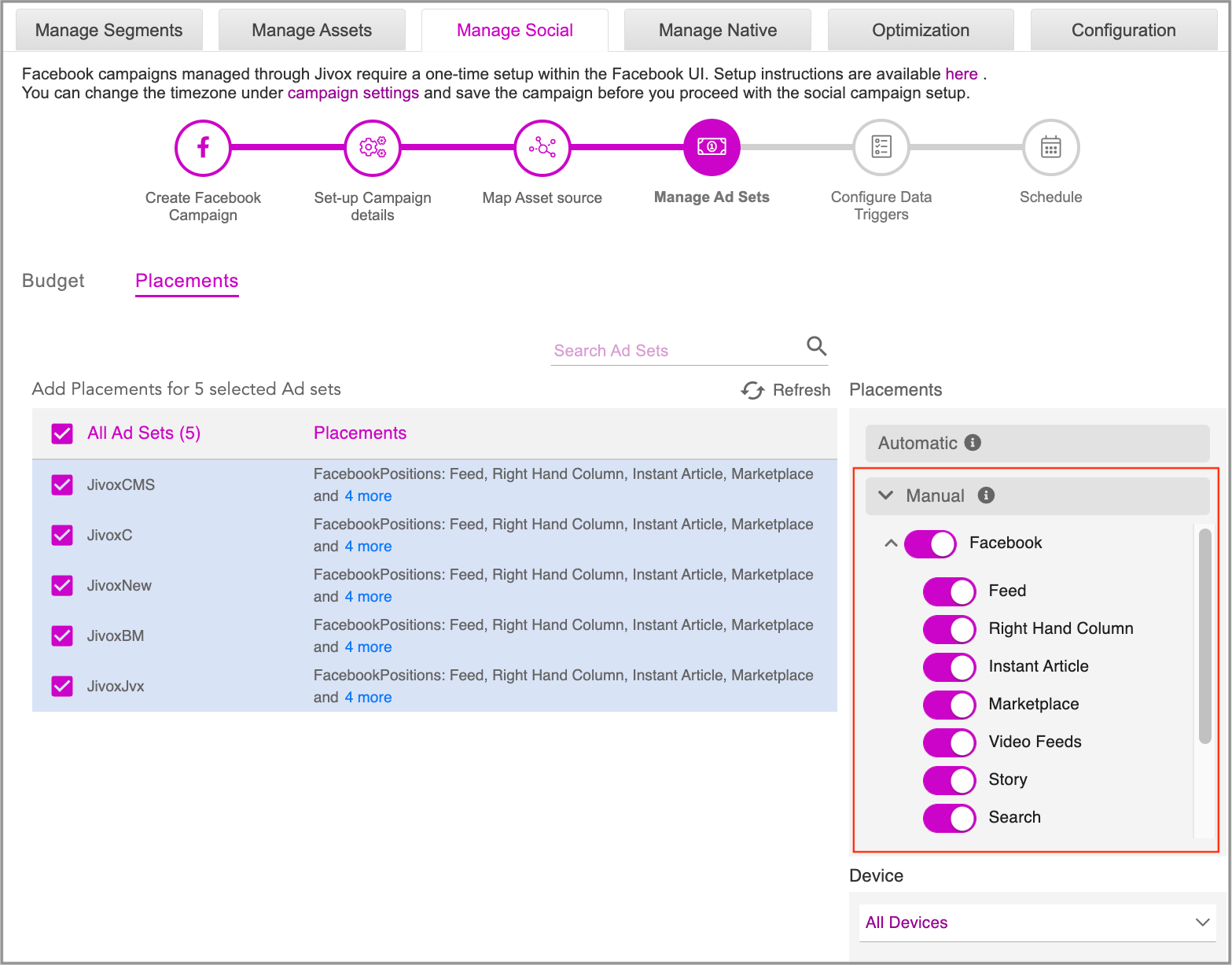Click the Manage Ad Sets money icon

[712, 147]
